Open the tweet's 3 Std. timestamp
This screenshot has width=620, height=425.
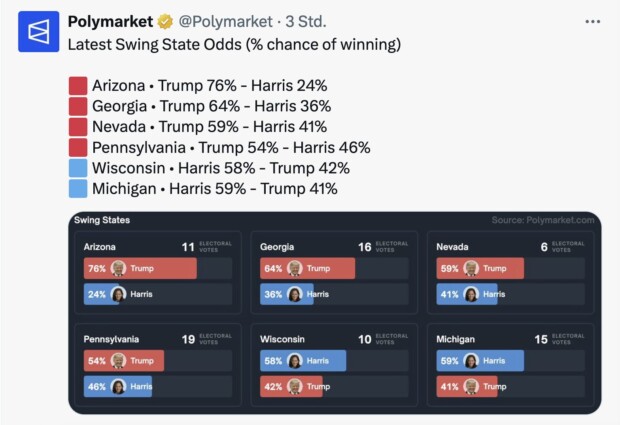pos(306,22)
